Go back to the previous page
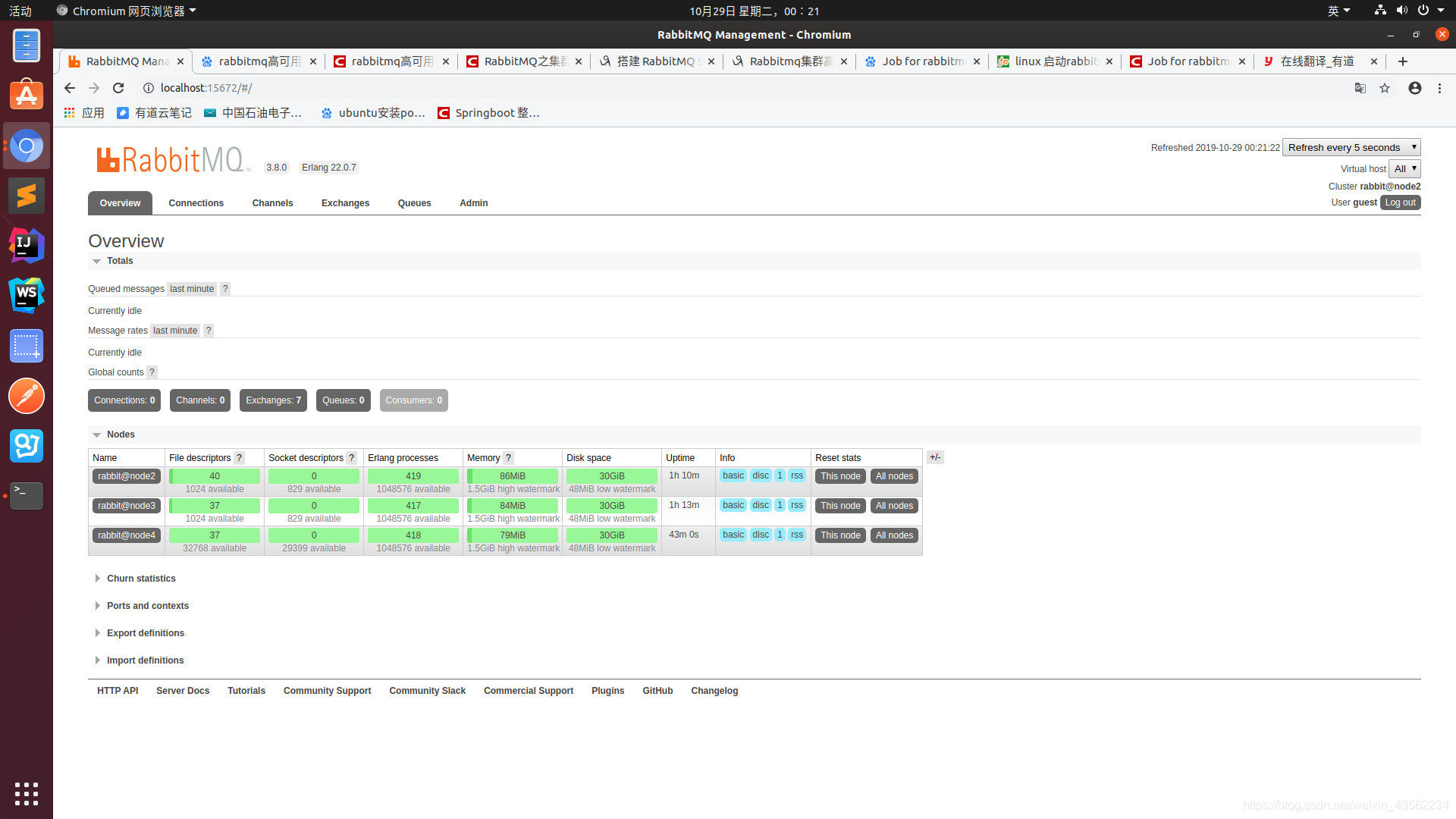The image size is (1456, 819). tap(70, 88)
